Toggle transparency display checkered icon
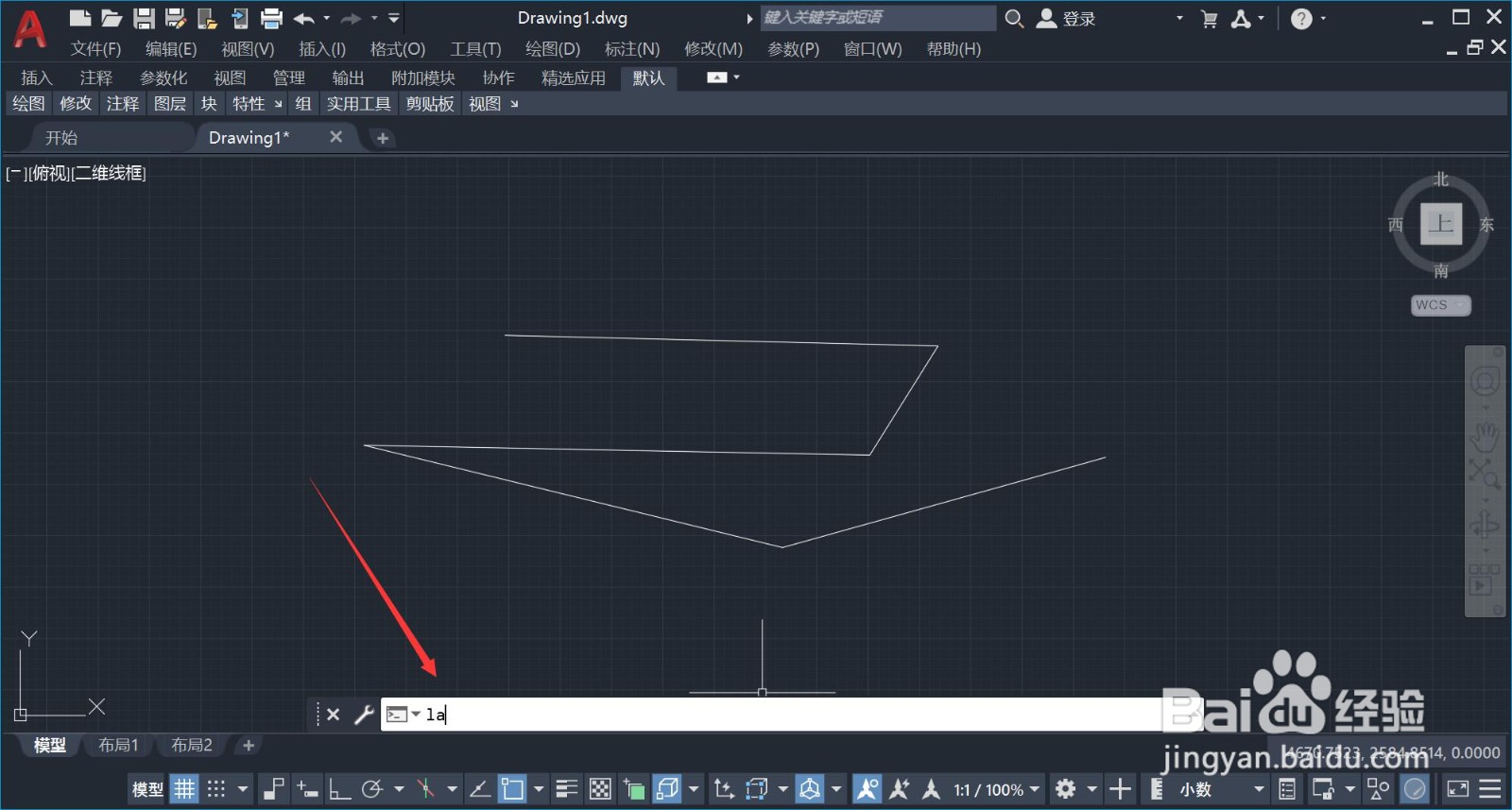The width and height of the screenshot is (1512, 810). pos(600,789)
